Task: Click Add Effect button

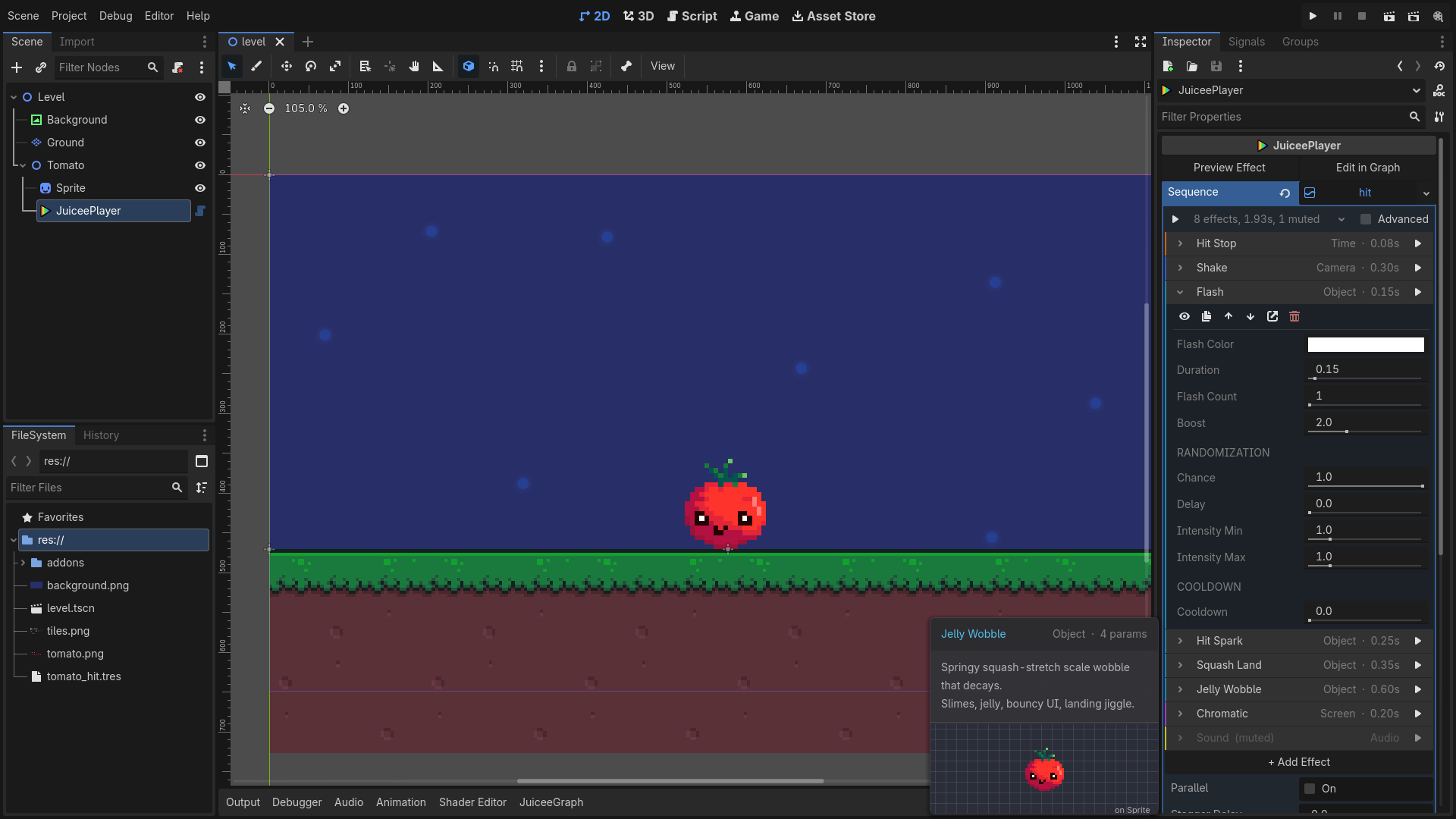Action: (x=1299, y=762)
